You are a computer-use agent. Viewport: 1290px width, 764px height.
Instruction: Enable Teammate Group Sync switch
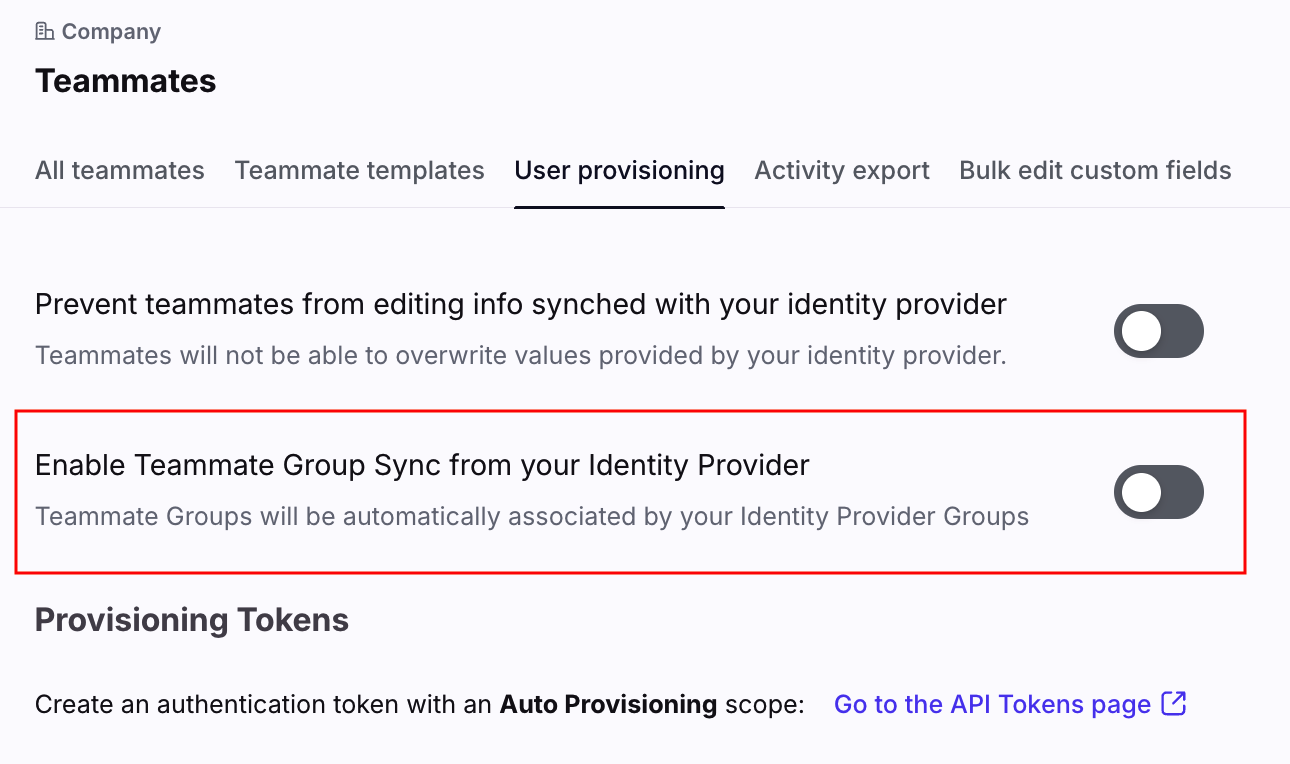[x=1158, y=492]
